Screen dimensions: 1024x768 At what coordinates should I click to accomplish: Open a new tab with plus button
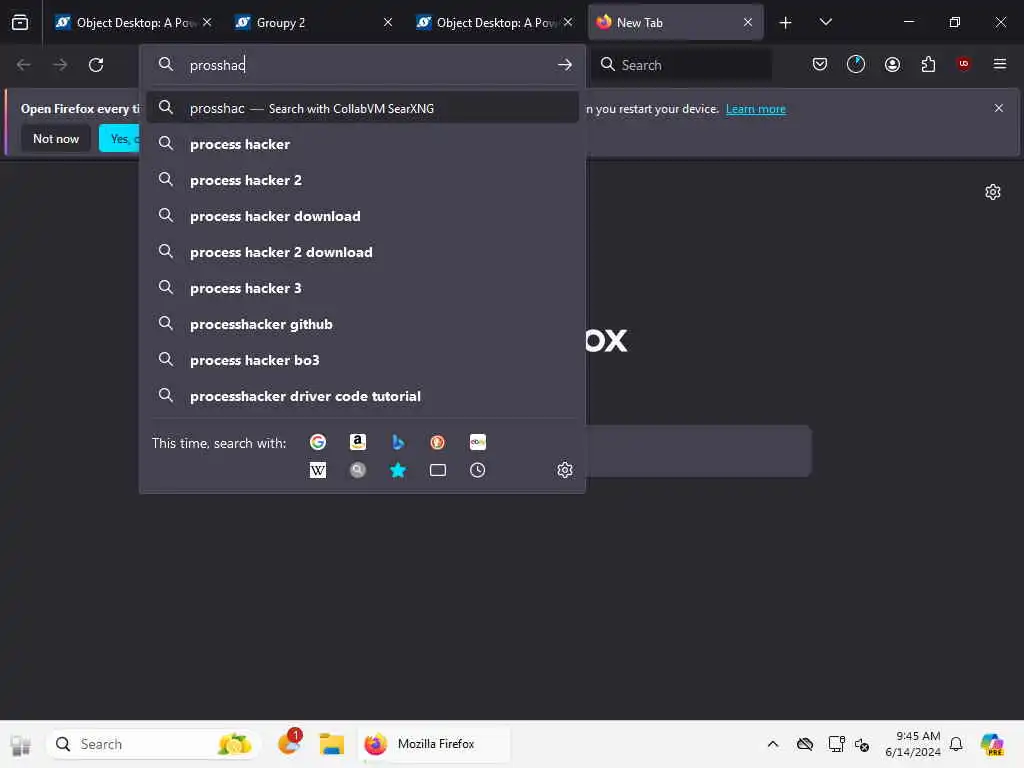785,23
